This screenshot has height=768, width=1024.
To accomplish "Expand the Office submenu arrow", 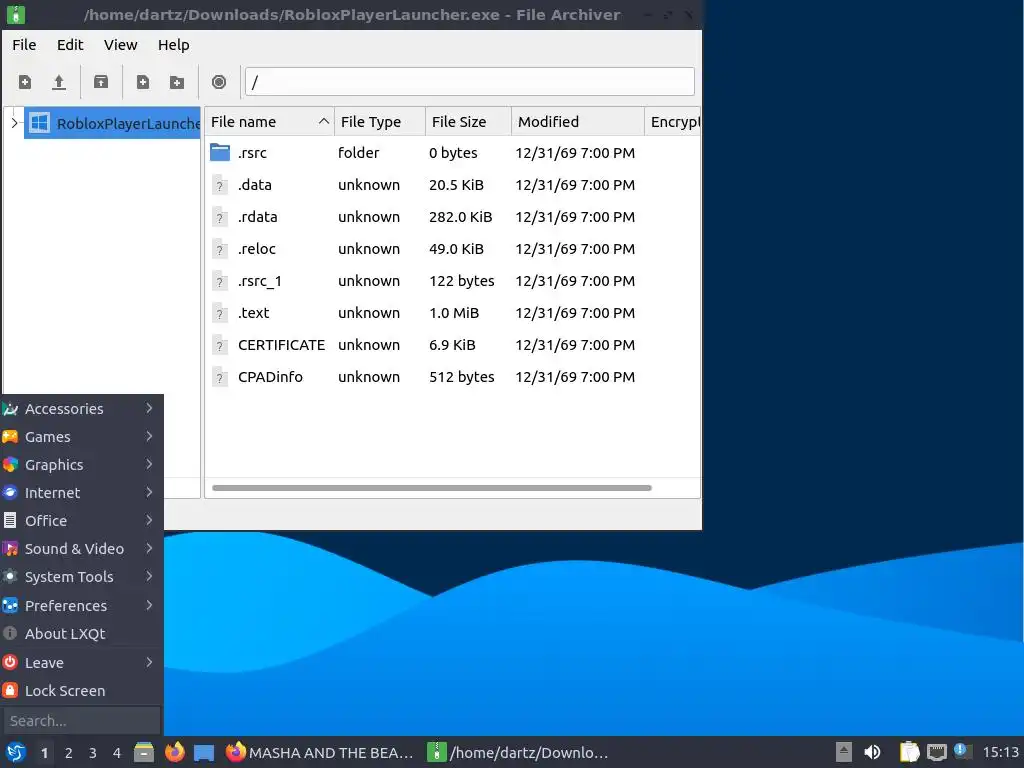I will (149, 520).
